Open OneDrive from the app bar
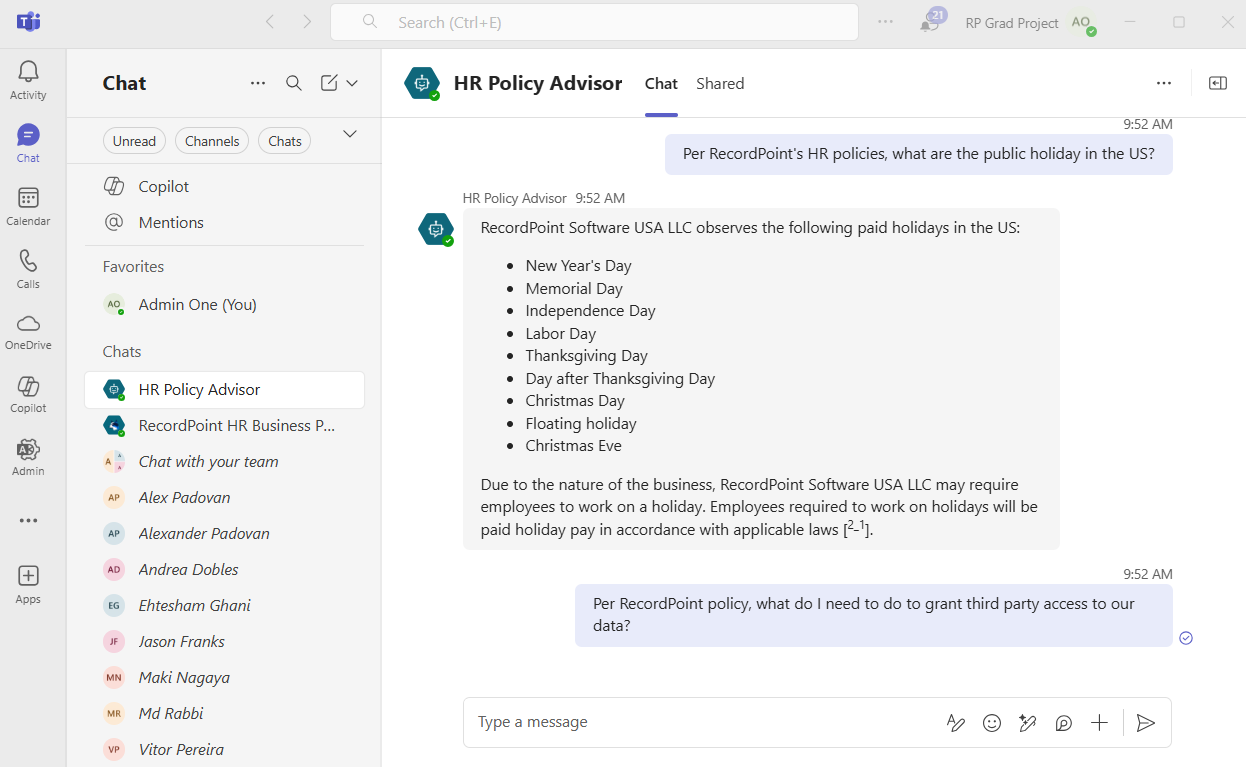Screen dimensions: 1246x767 [x=28, y=331]
